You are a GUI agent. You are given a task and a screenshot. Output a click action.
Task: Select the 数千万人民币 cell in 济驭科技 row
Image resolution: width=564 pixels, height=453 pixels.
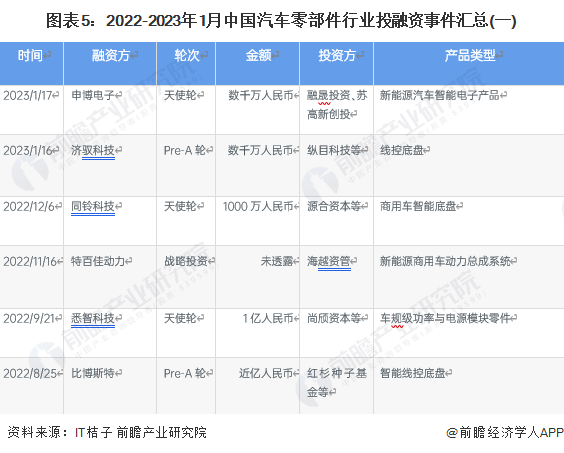258,166
